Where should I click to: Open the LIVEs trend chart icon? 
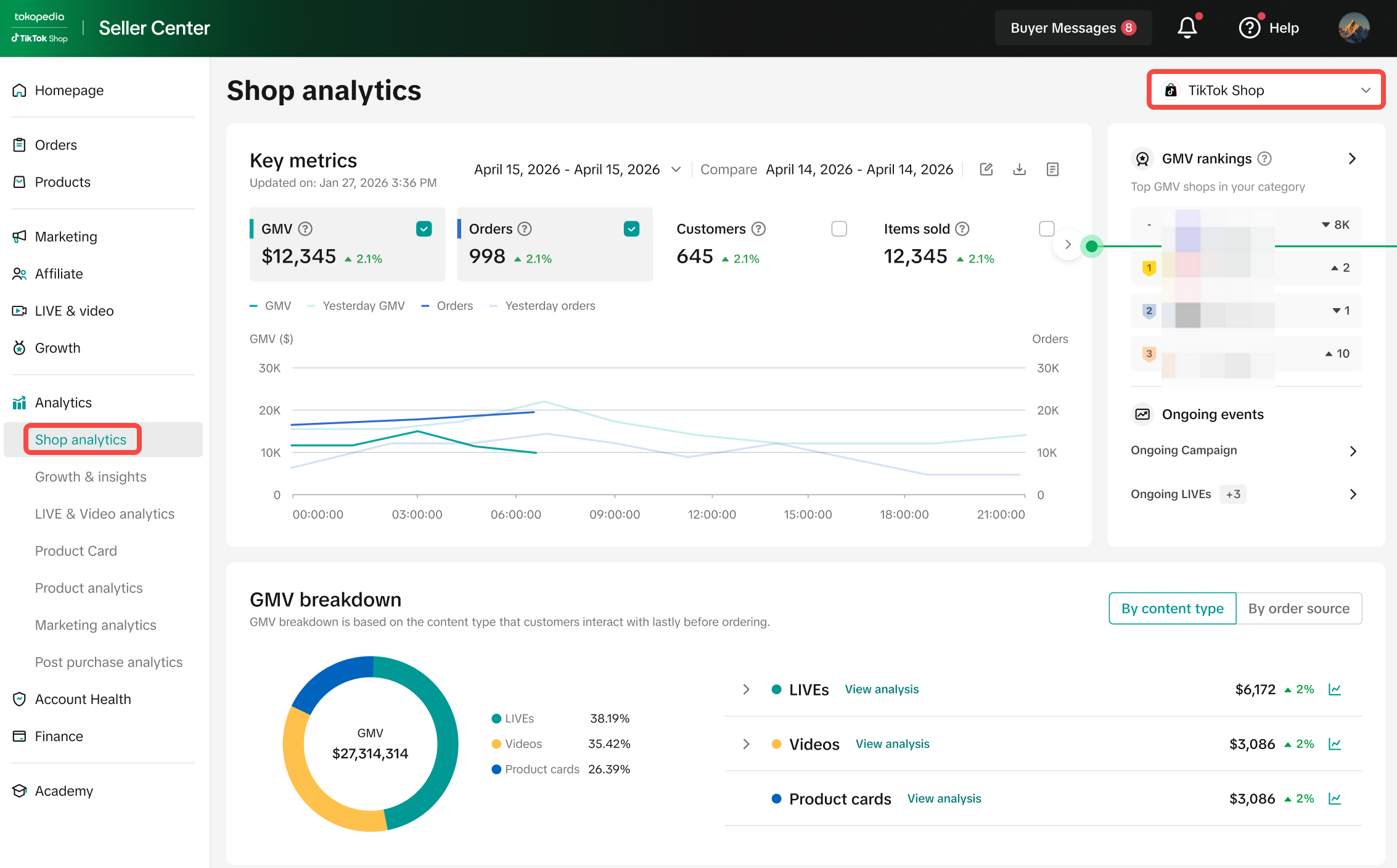[1335, 689]
